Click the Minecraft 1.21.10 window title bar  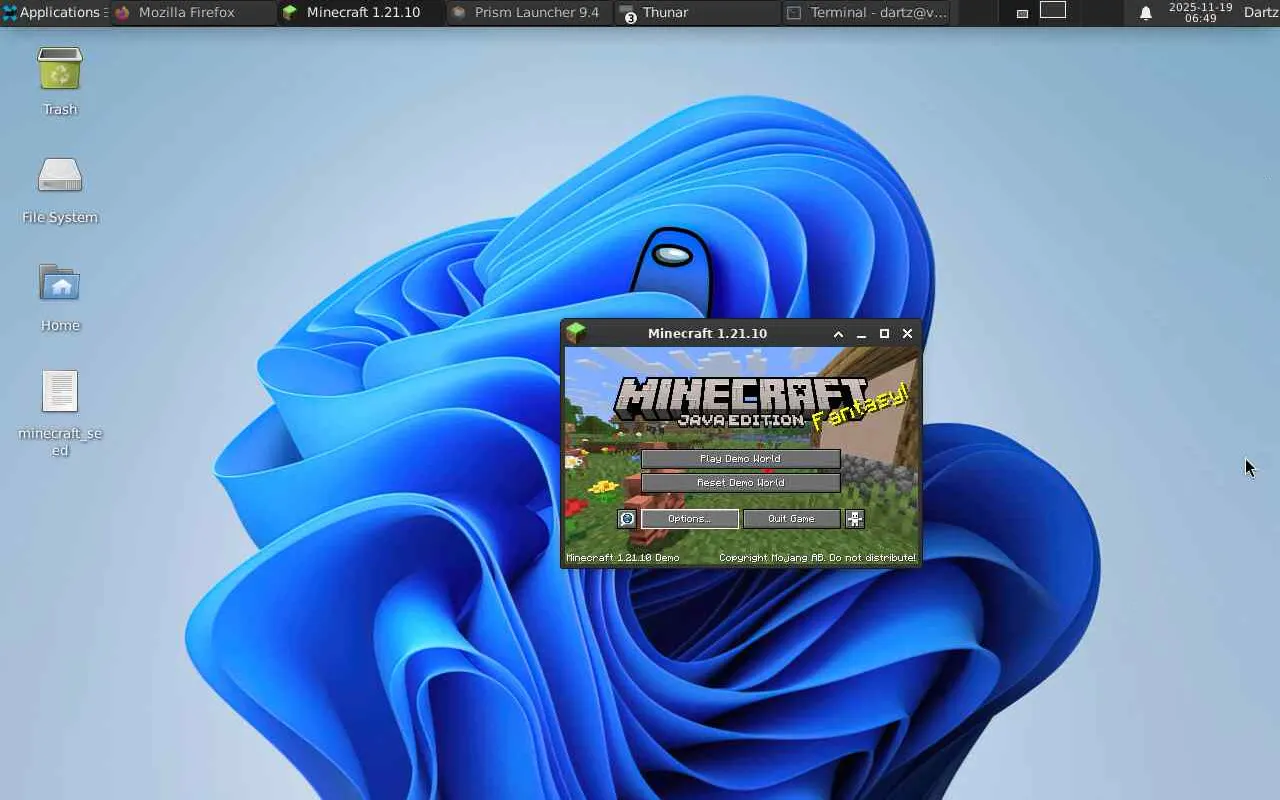tap(707, 334)
